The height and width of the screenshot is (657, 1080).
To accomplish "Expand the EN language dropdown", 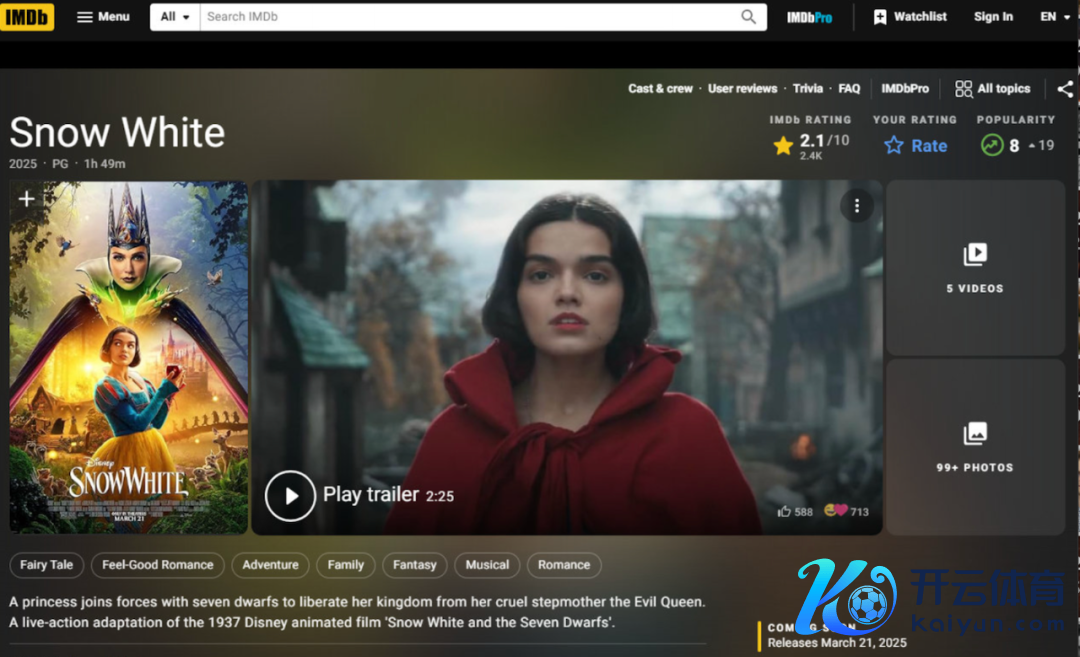I will pyautogui.click(x=1055, y=17).
